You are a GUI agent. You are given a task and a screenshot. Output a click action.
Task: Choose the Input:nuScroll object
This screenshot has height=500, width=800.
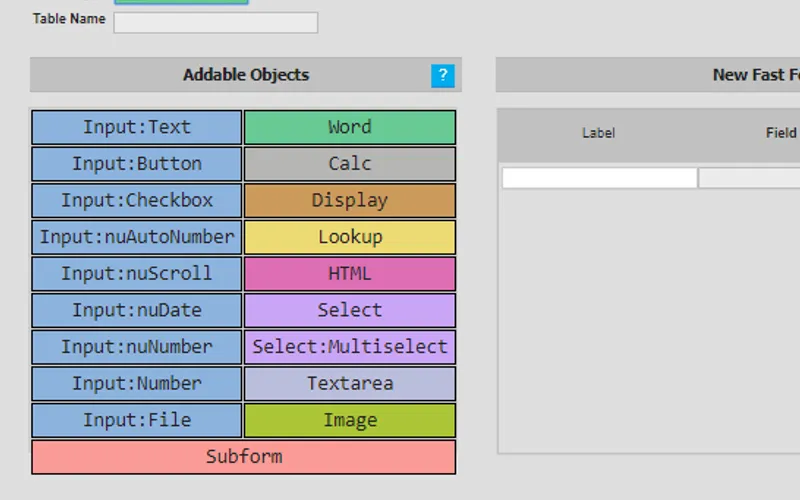[x=137, y=273]
